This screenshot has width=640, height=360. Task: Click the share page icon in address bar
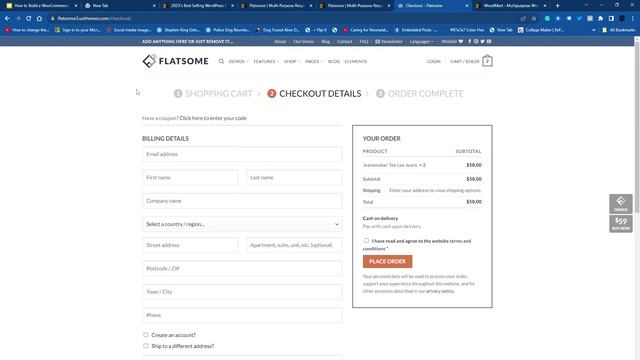tap(523, 18)
